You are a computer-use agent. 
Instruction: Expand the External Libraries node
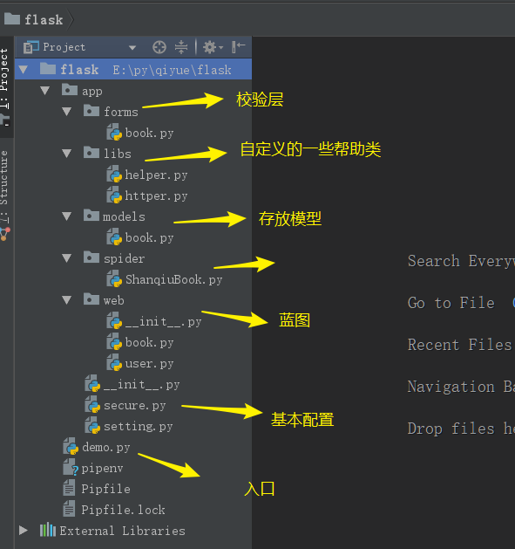[x=23, y=530]
